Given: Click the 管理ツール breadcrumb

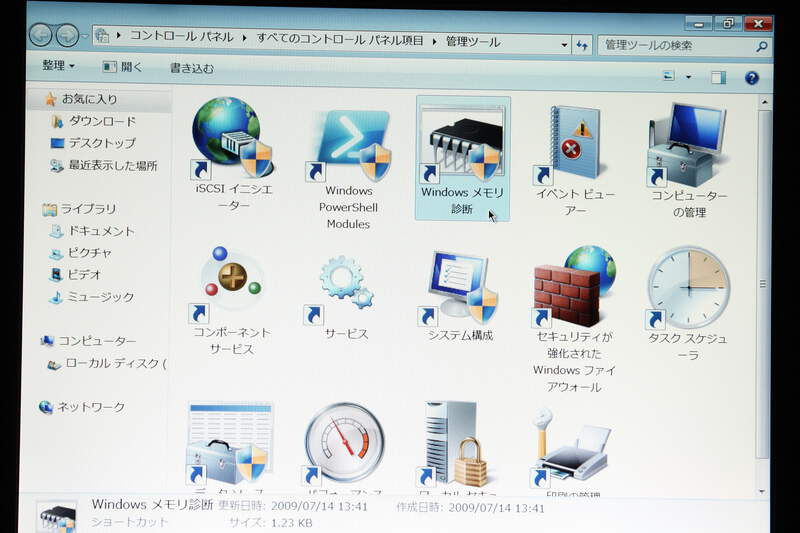Looking at the screenshot, I should pyautogui.click(x=472, y=41).
